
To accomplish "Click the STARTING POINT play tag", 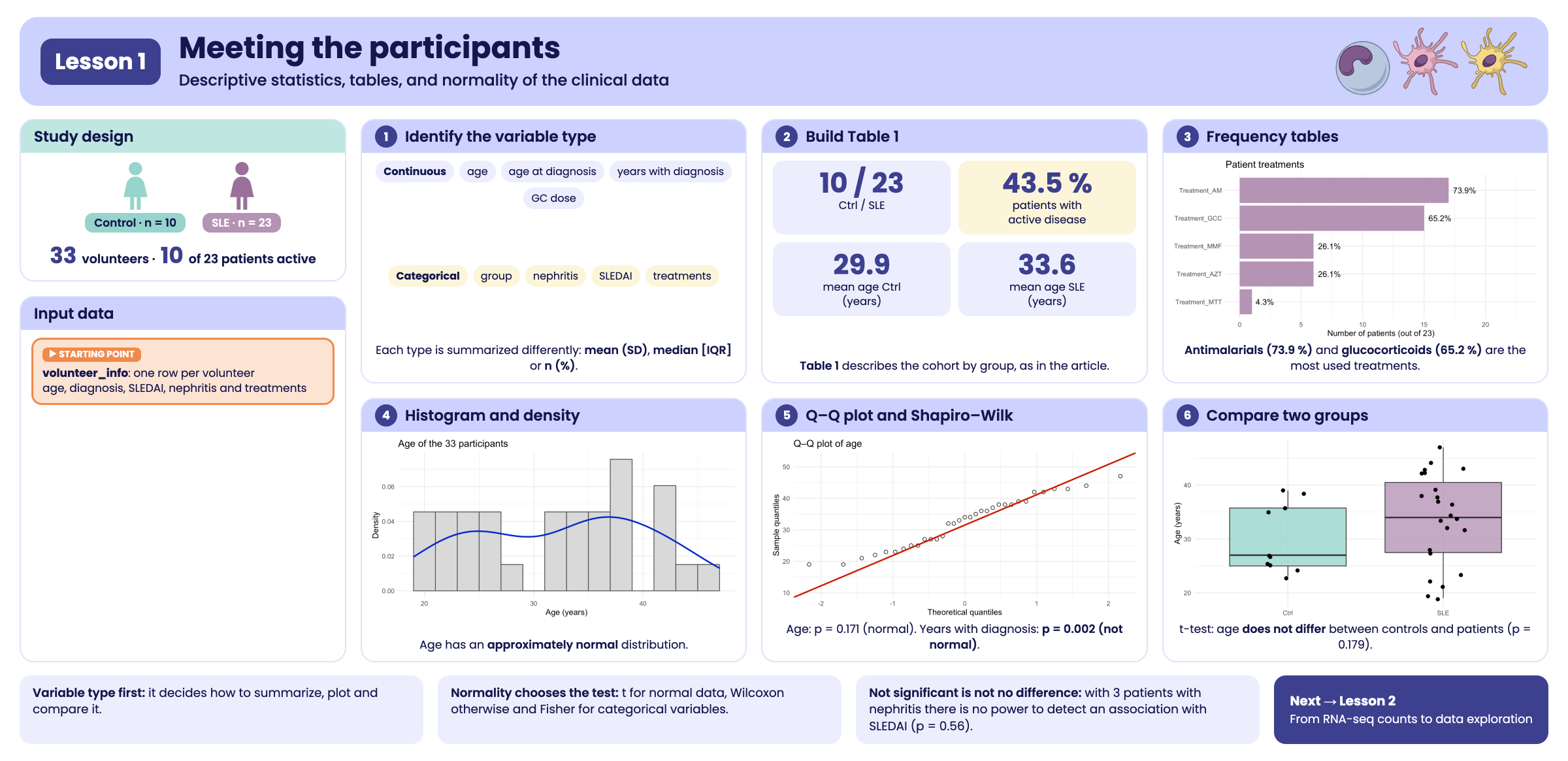I will (x=91, y=354).
